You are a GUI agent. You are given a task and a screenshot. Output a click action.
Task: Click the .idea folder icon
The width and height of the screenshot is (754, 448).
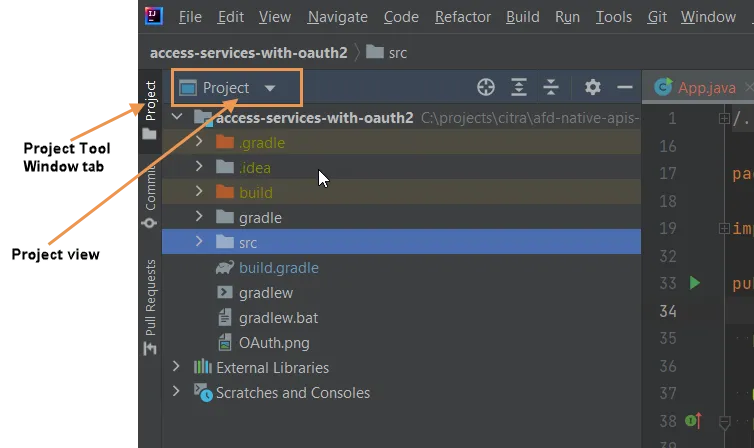[x=225, y=167]
